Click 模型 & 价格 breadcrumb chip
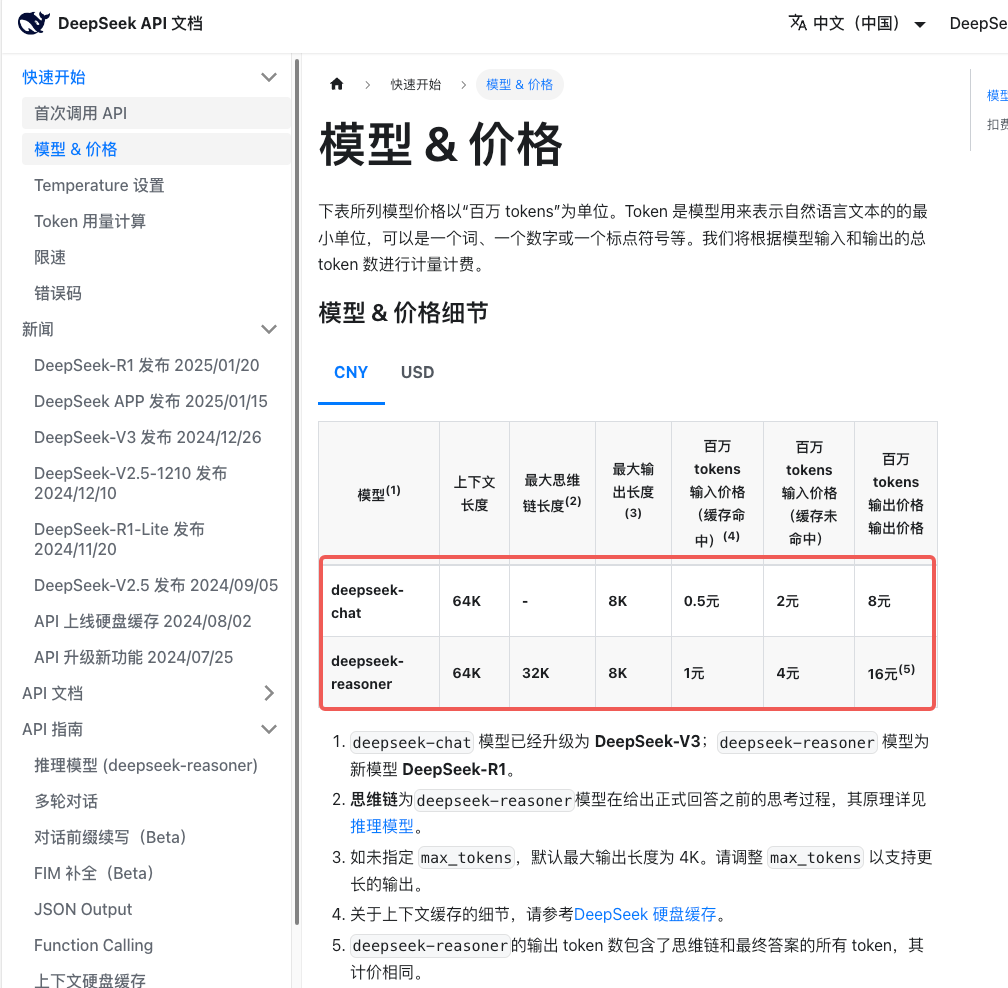This screenshot has width=1008, height=988. point(520,84)
